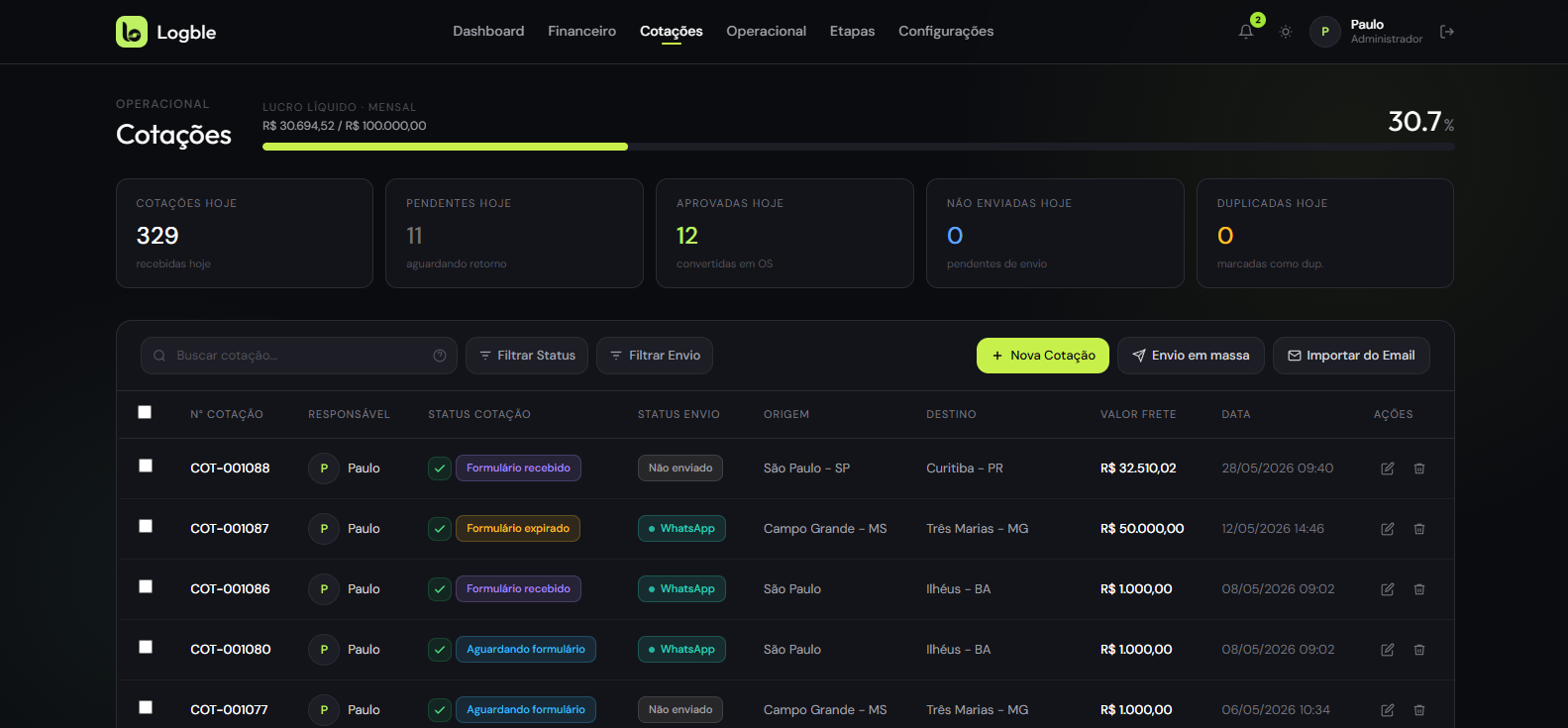Viewport: 1568px width, 728px height.
Task: Delete quotation COT-001080
Action: (x=1419, y=650)
